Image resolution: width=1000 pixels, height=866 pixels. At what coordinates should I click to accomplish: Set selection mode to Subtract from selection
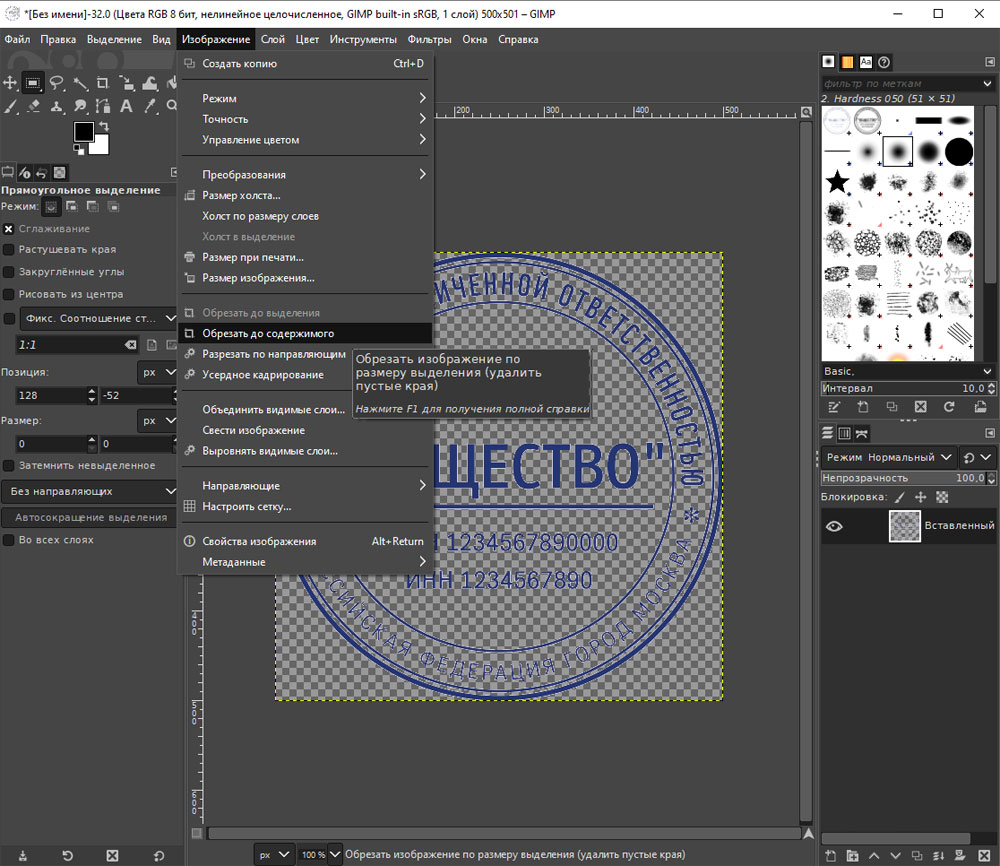(92, 207)
